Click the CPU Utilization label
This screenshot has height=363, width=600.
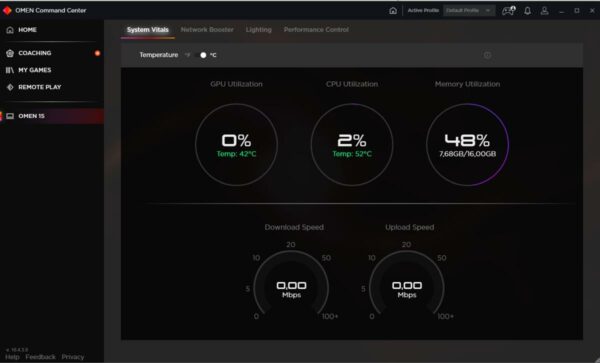coord(352,84)
